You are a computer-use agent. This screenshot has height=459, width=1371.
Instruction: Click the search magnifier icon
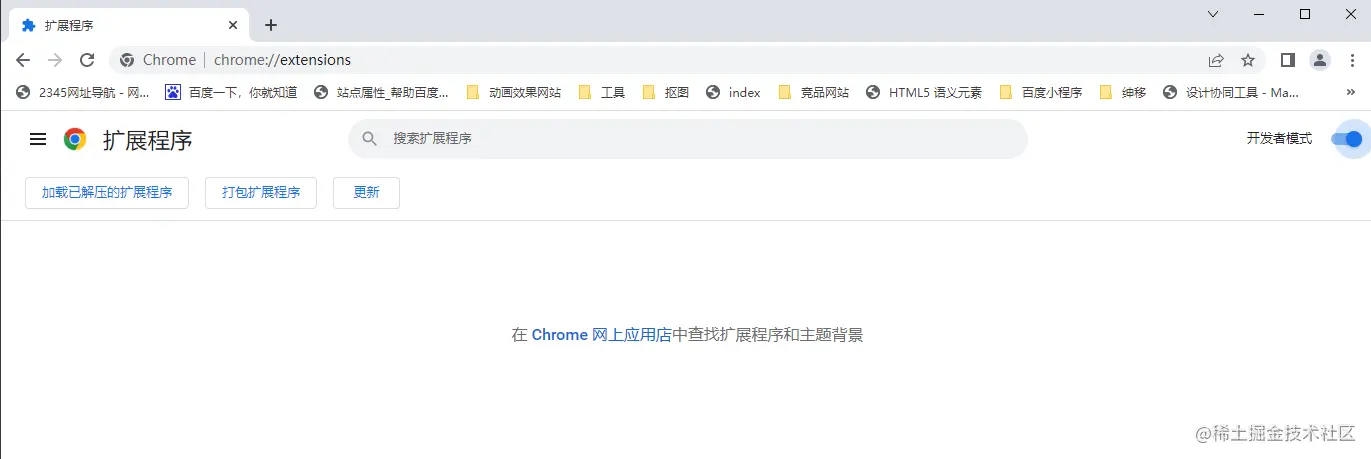coord(369,139)
